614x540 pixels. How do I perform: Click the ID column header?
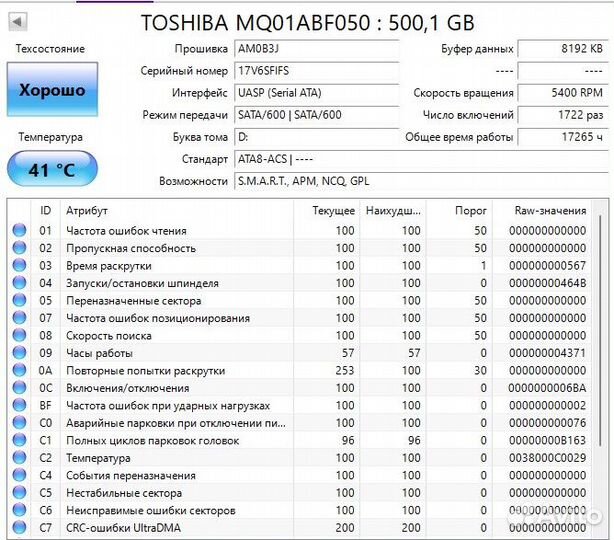click(x=45, y=211)
